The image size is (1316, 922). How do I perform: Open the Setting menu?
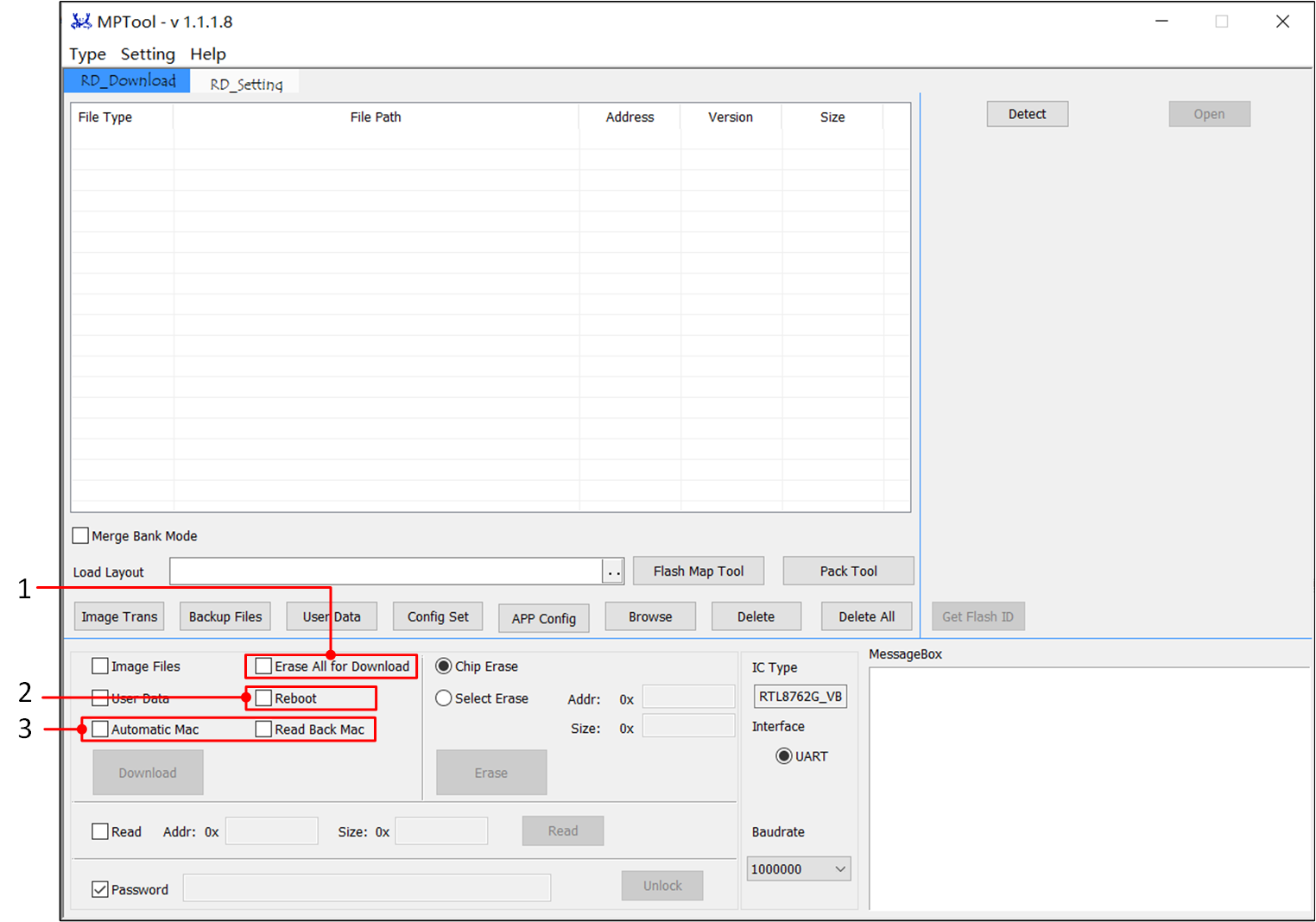click(148, 54)
